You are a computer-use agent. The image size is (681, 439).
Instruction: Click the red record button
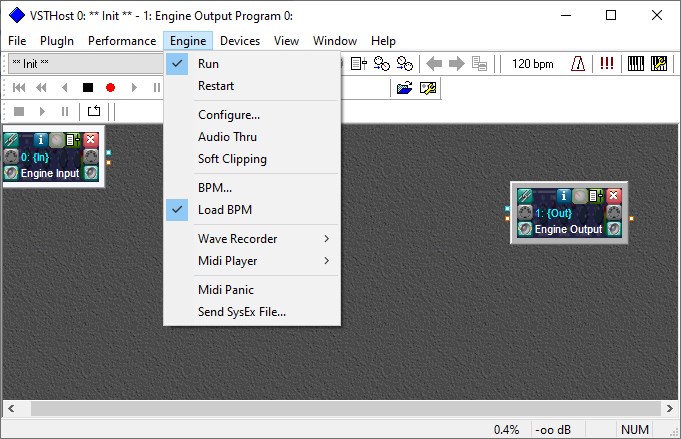pos(110,88)
